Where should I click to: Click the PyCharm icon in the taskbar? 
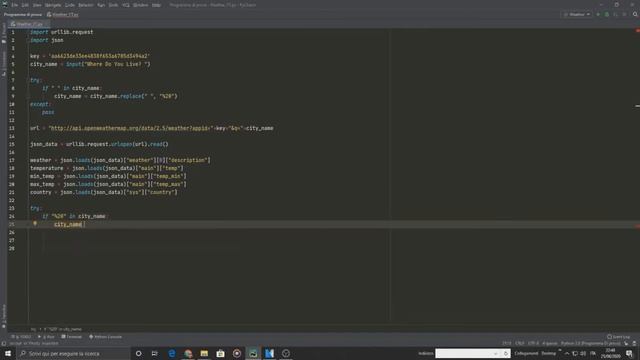tap(253, 353)
